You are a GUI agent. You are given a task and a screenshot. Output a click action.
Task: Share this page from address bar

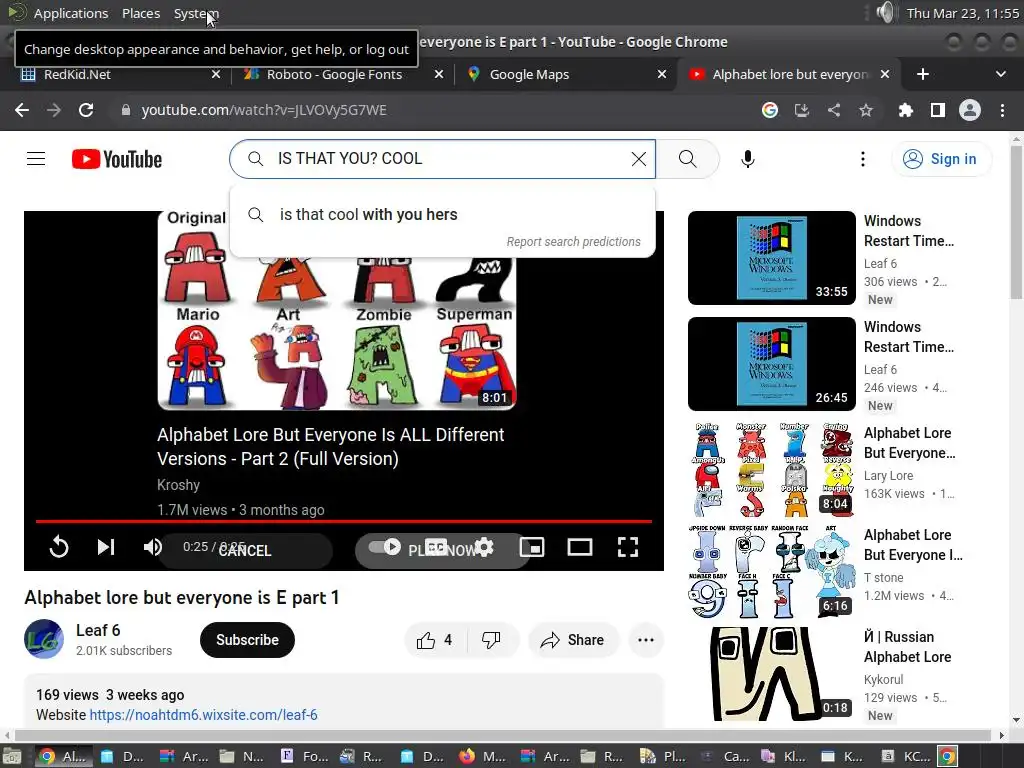(x=834, y=110)
